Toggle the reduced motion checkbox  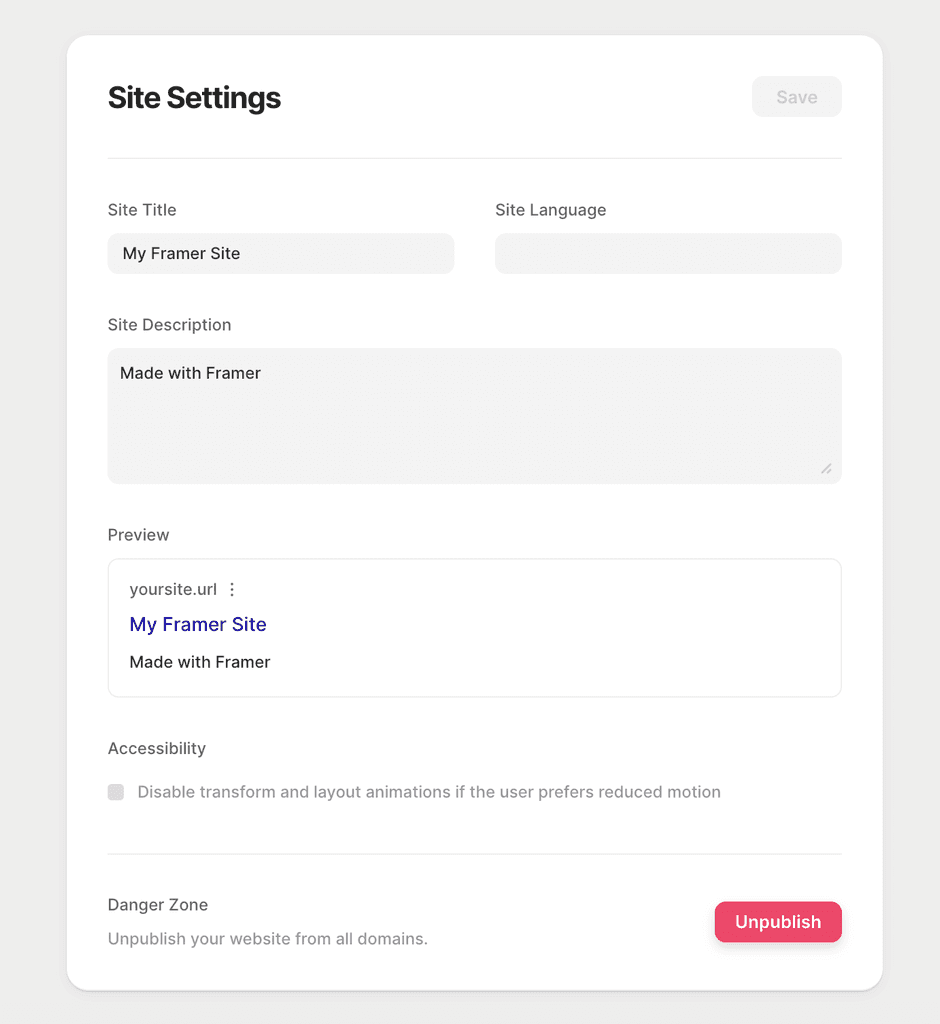tap(116, 792)
